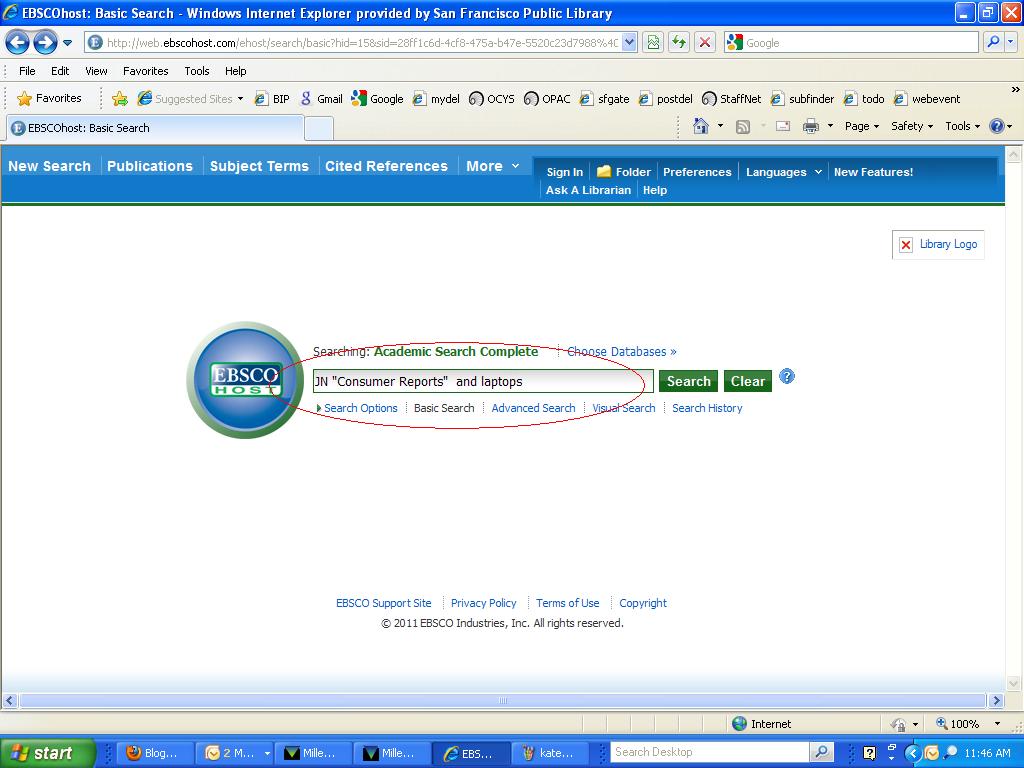
Task: Open the Suggested Sites dropdown
Action: [191, 99]
